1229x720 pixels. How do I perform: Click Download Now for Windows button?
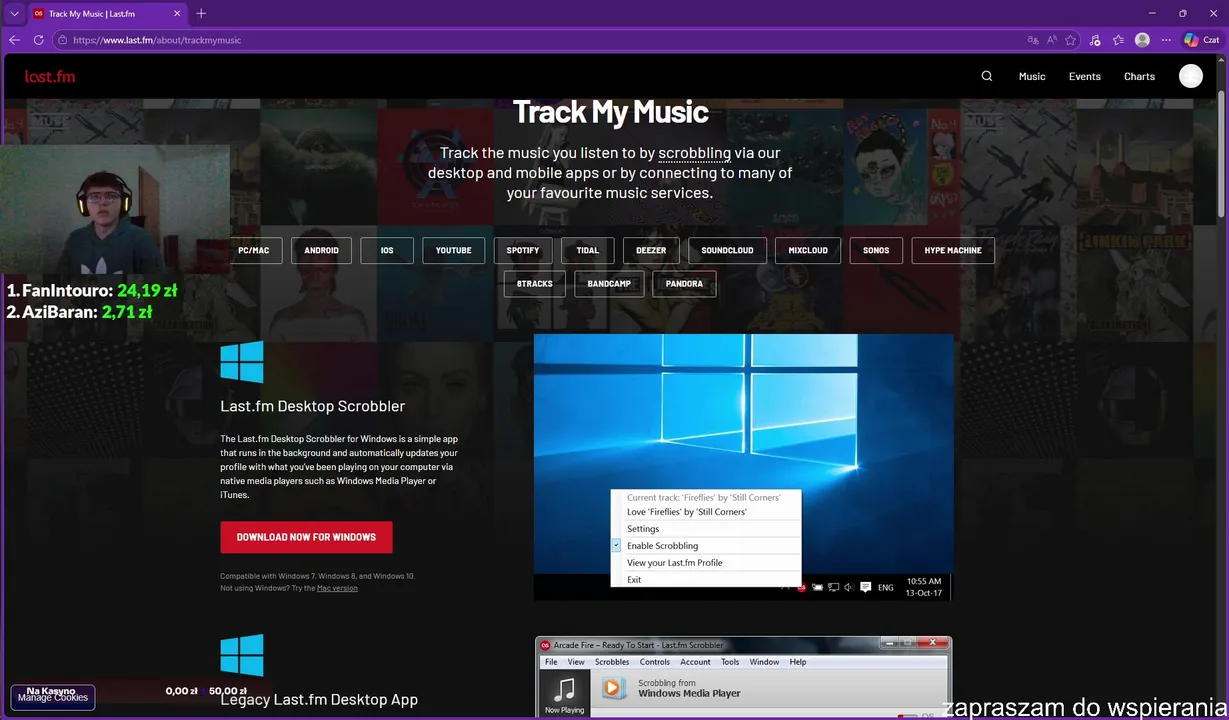point(306,537)
